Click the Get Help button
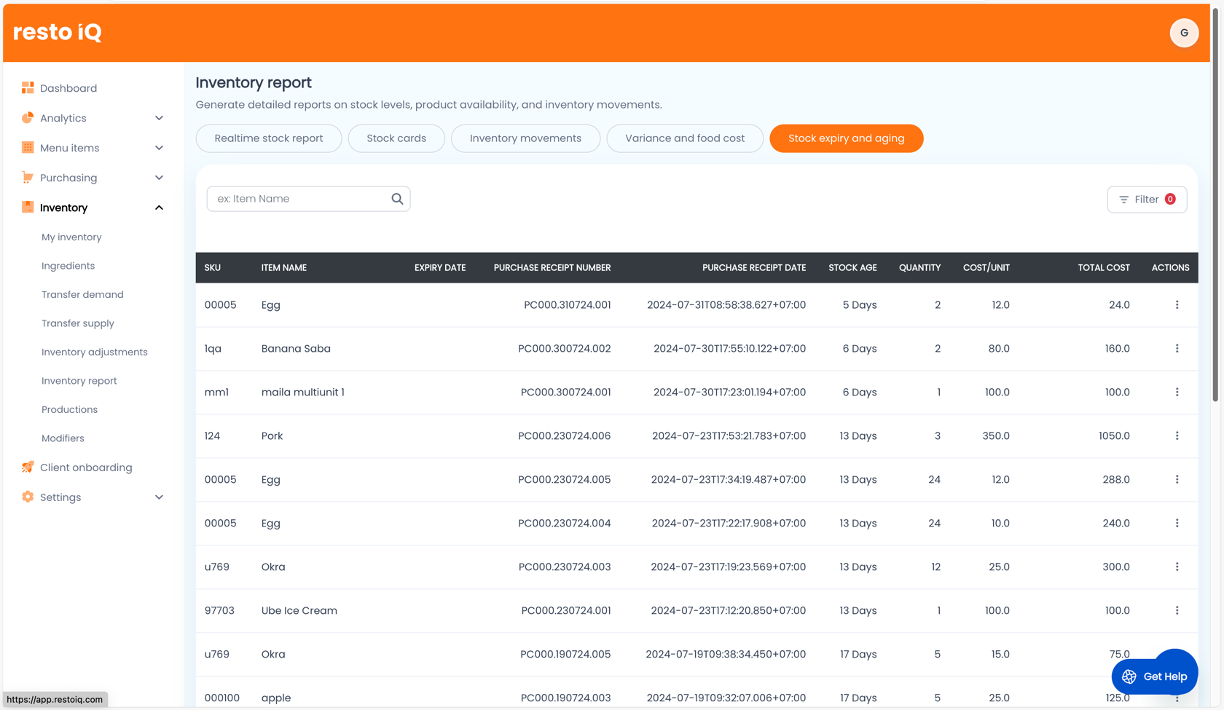Viewport: 1224px width, 710px height. (x=1154, y=676)
